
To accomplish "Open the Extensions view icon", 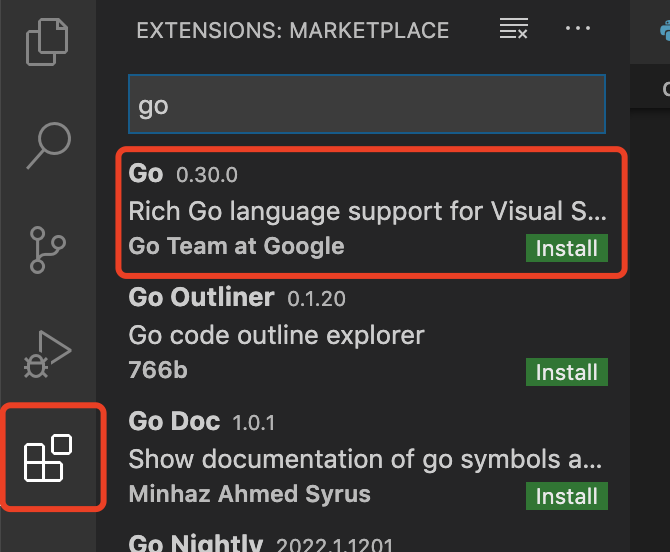I will [48, 458].
